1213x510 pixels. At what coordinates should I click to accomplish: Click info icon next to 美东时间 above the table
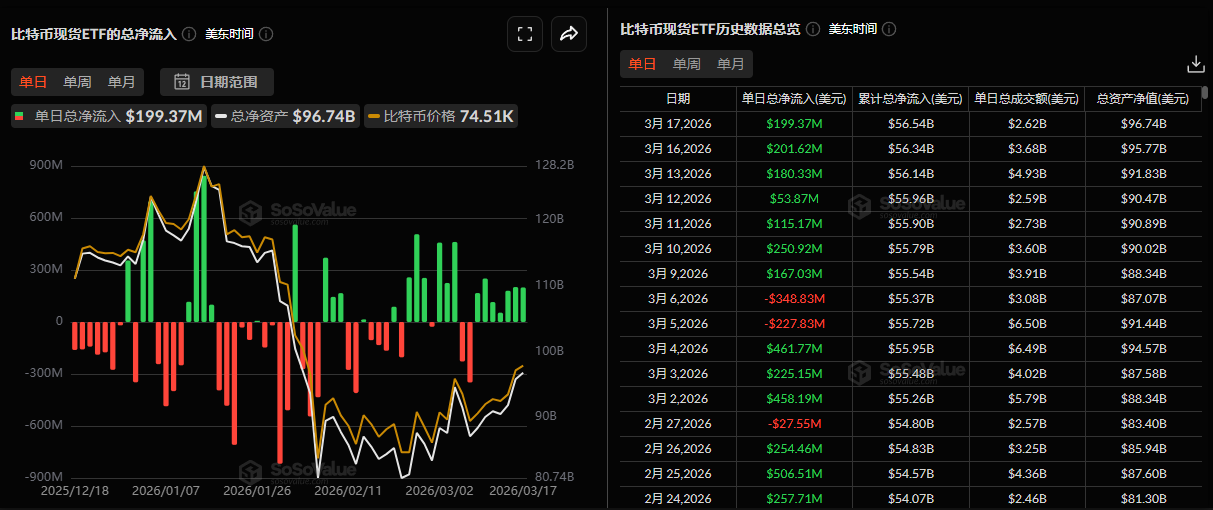[x=889, y=29]
